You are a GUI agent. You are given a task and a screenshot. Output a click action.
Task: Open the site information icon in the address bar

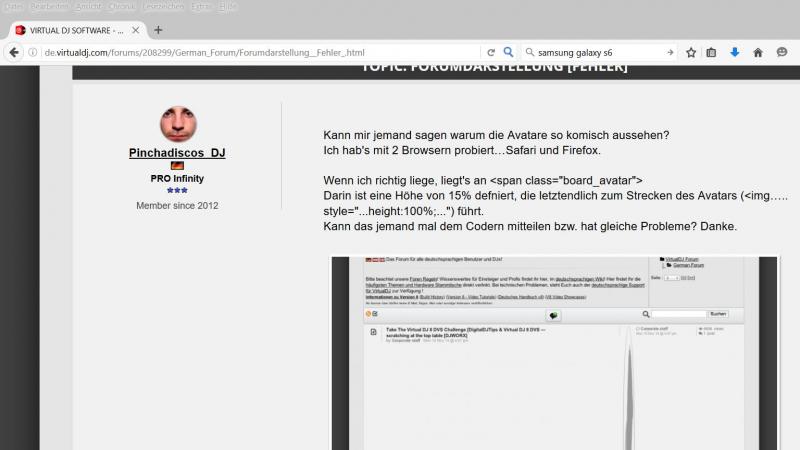(x=33, y=52)
